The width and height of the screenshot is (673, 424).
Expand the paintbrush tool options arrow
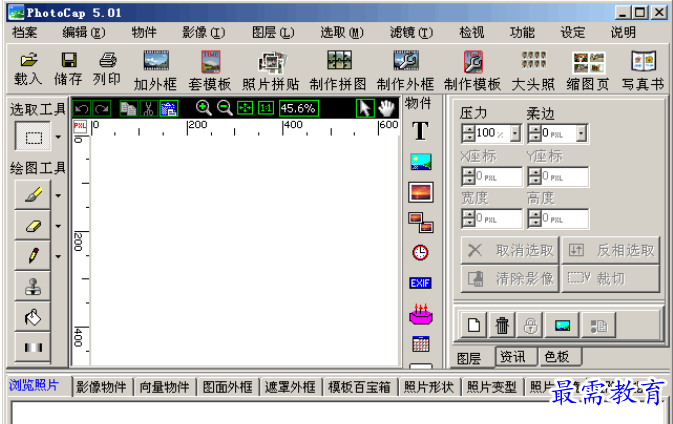(58, 196)
